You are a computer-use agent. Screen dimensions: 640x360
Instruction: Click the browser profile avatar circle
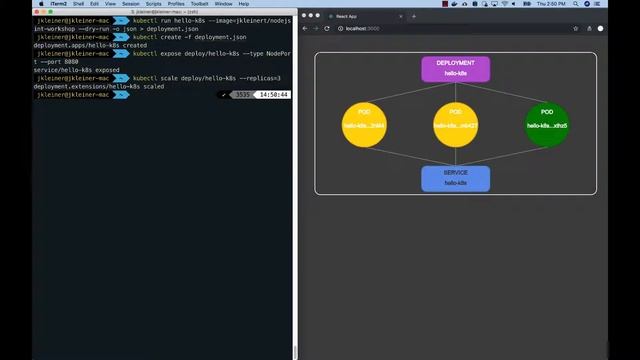(600, 29)
